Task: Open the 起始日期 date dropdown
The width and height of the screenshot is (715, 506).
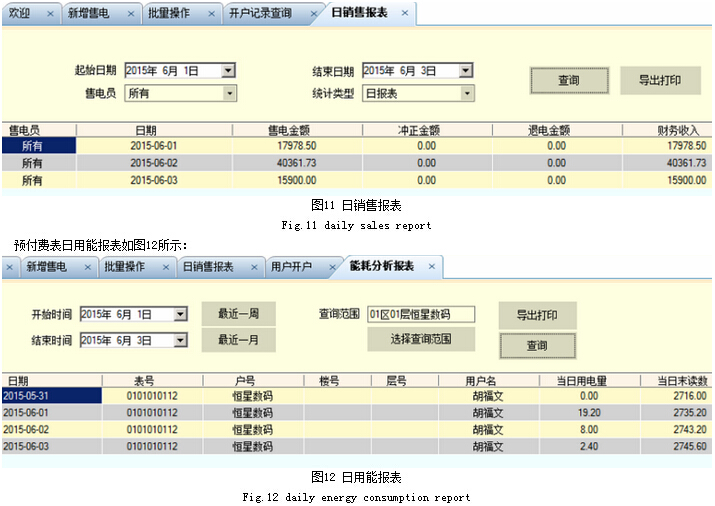Action: [x=228, y=71]
